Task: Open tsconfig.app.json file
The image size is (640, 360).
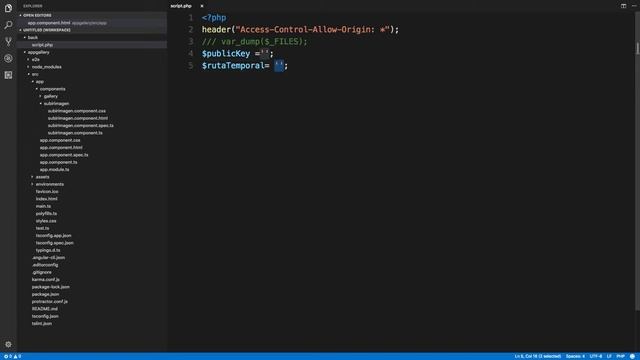Action: [x=53, y=236]
